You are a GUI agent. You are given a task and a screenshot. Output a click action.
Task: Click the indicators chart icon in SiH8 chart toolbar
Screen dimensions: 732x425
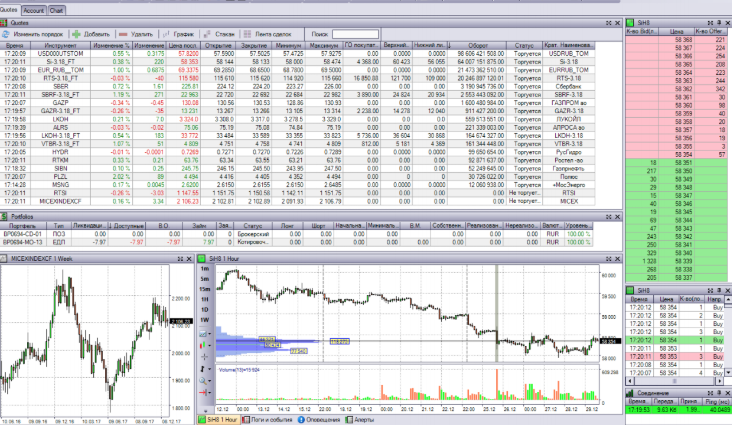pyautogui.click(x=203, y=333)
